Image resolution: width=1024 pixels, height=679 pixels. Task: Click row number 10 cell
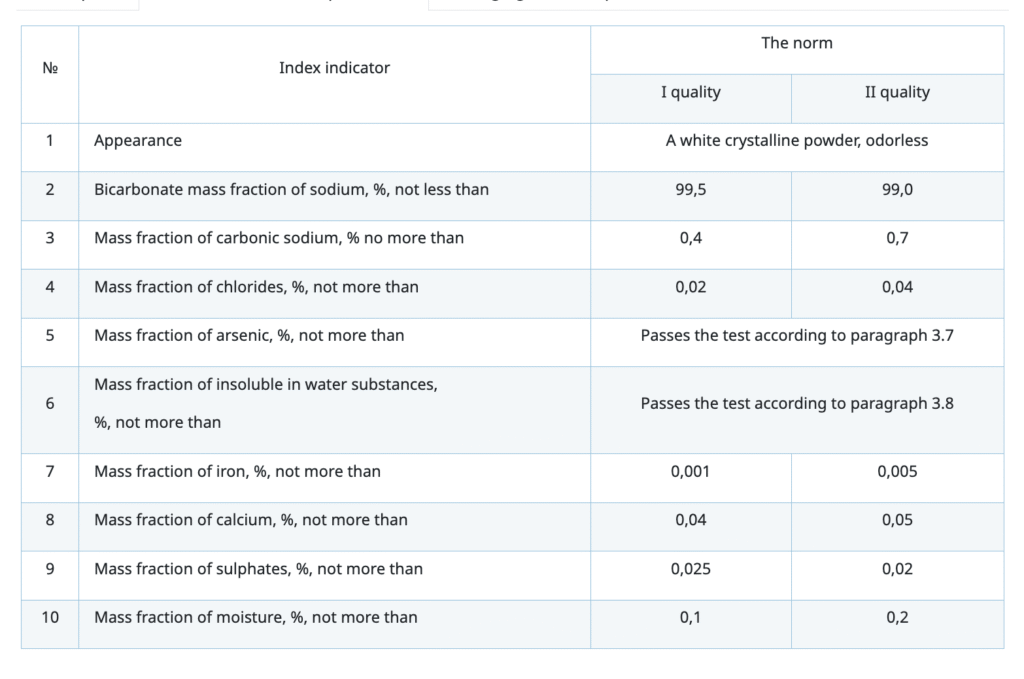coord(50,617)
